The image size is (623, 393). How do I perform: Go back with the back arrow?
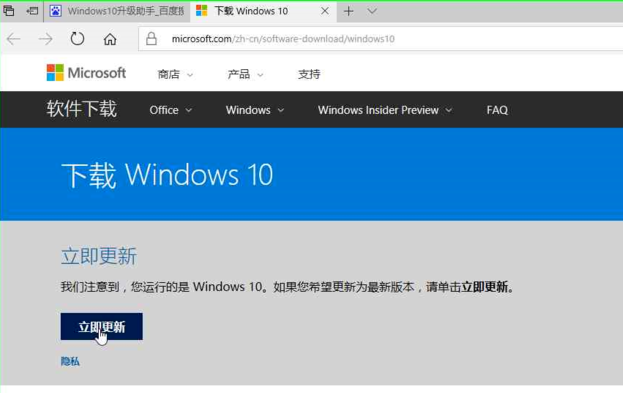point(14,39)
